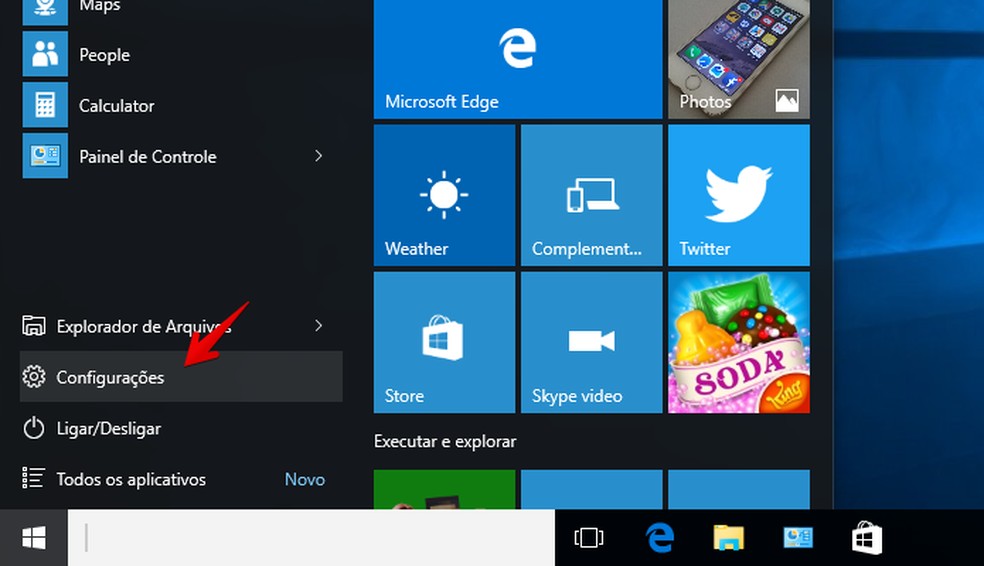Screen dimensions: 984x566
Task: Open the Maps app icon
Action: click(45, 11)
